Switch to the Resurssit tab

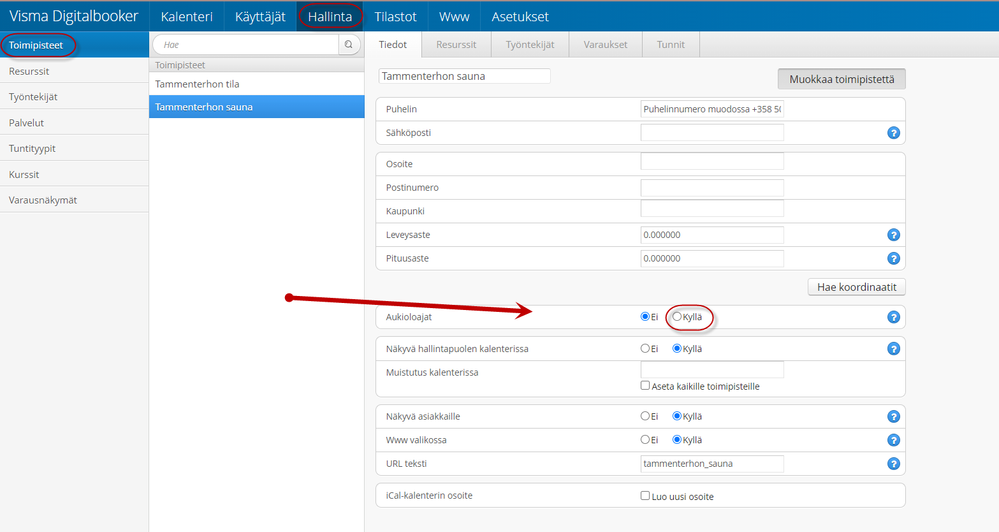click(456, 45)
